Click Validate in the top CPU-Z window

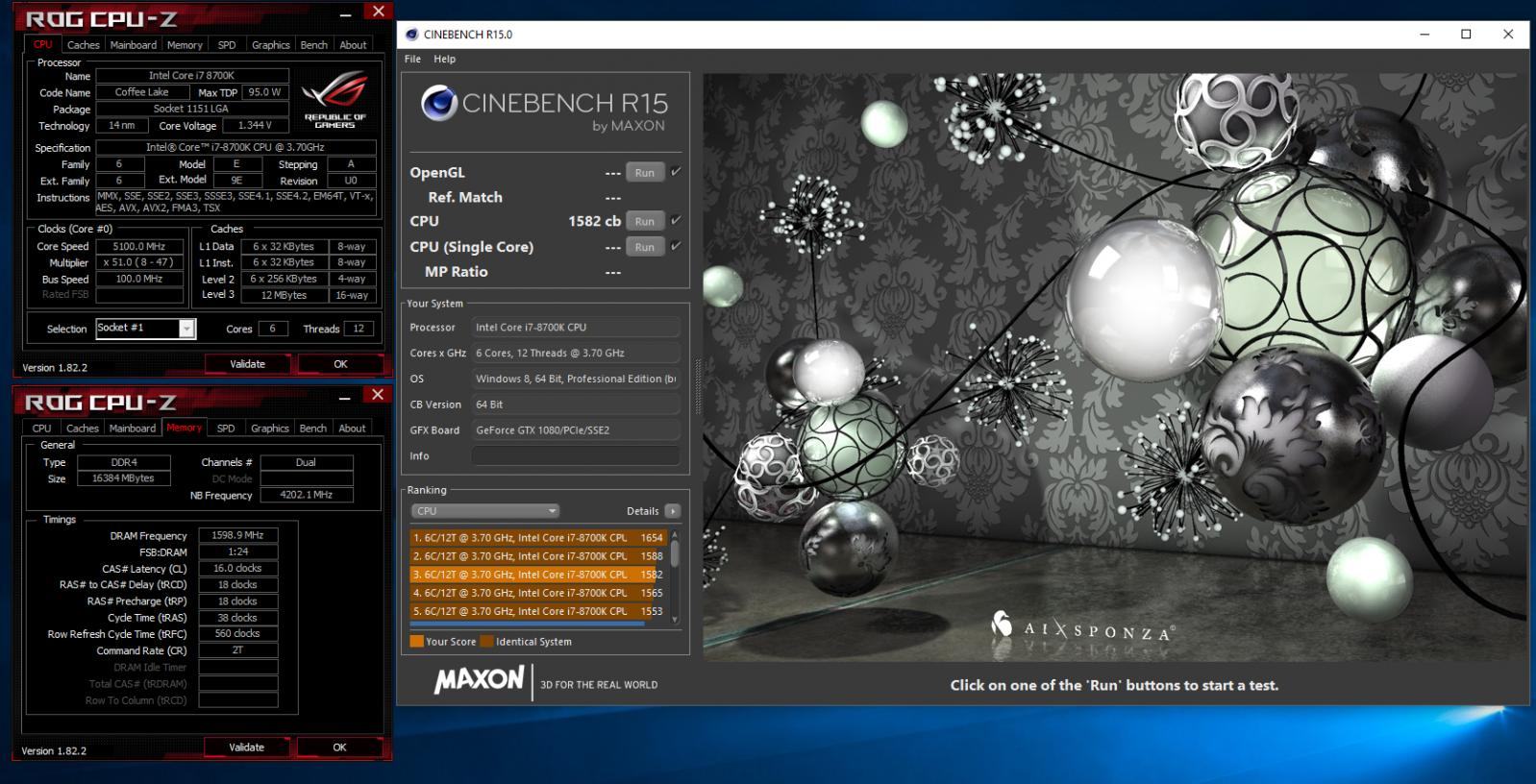click(x=247, y=364)
